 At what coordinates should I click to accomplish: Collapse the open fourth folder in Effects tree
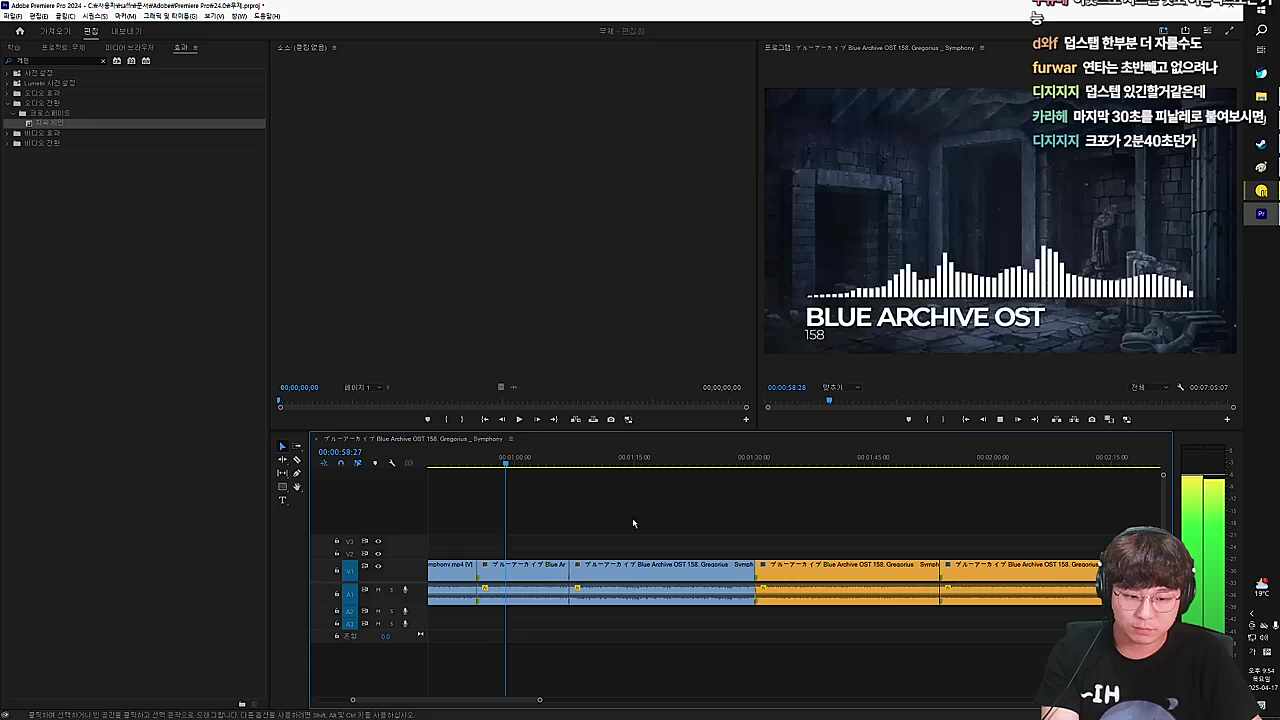pos(8,103)
